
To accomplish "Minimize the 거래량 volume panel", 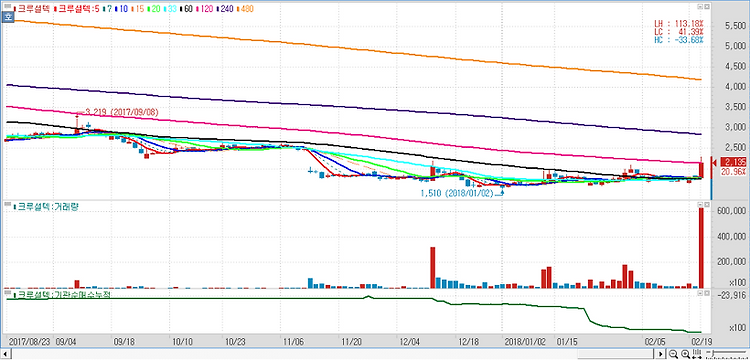I will click(700, 205).
